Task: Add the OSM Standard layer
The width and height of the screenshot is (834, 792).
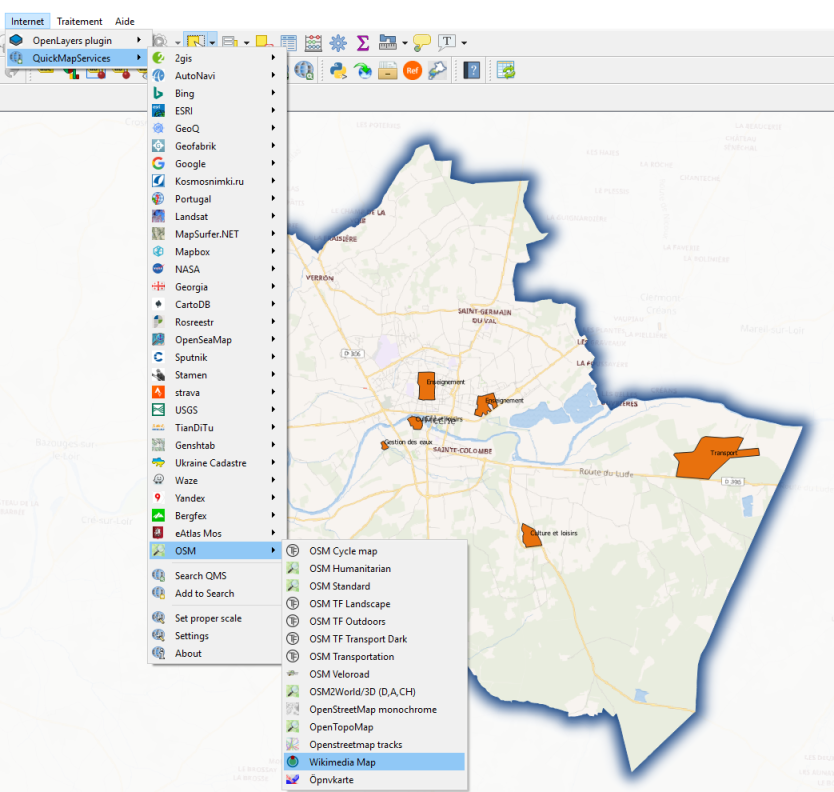Action: click(374, 586)
